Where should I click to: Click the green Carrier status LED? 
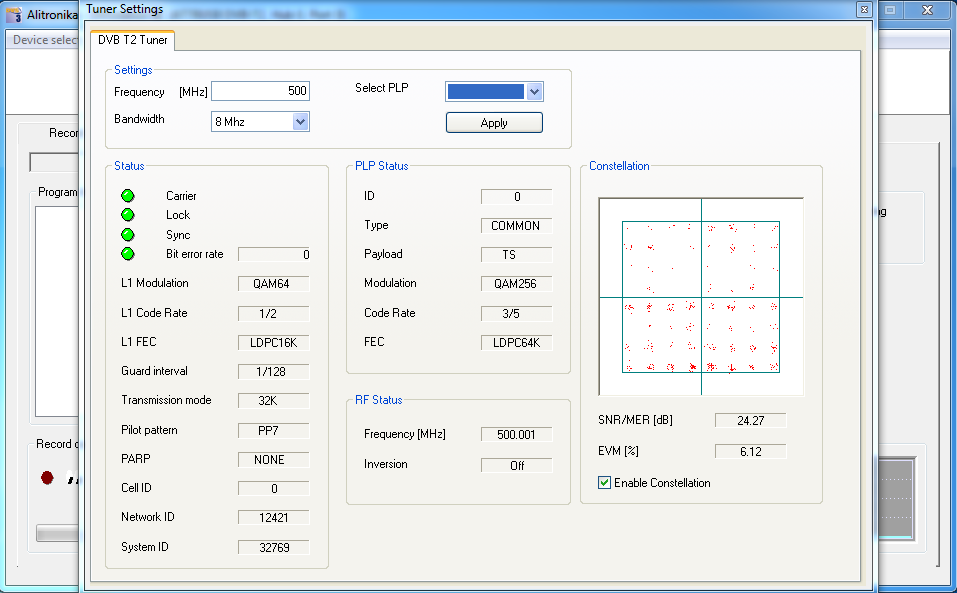coord(127,196)
